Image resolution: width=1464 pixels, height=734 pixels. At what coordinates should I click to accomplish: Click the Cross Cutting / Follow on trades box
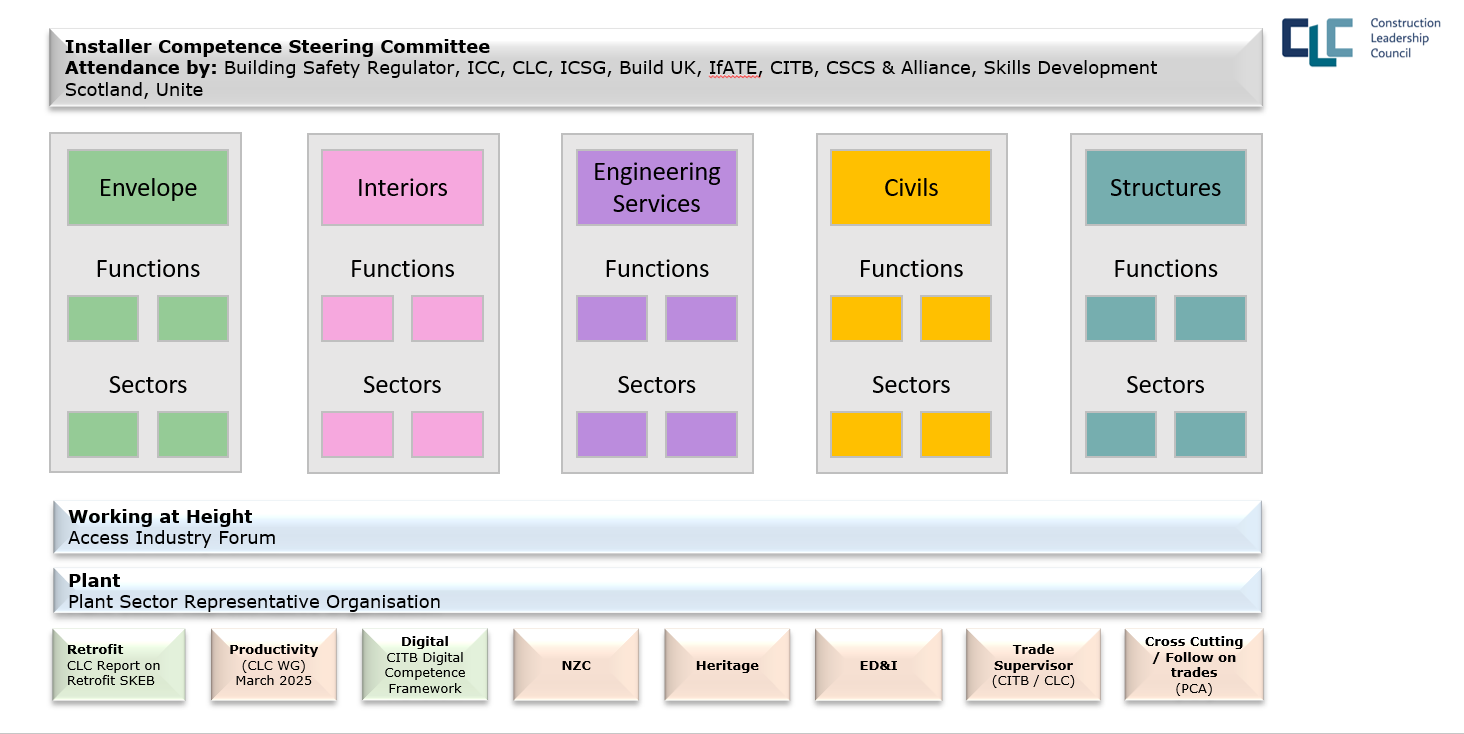coord(1194,665)
